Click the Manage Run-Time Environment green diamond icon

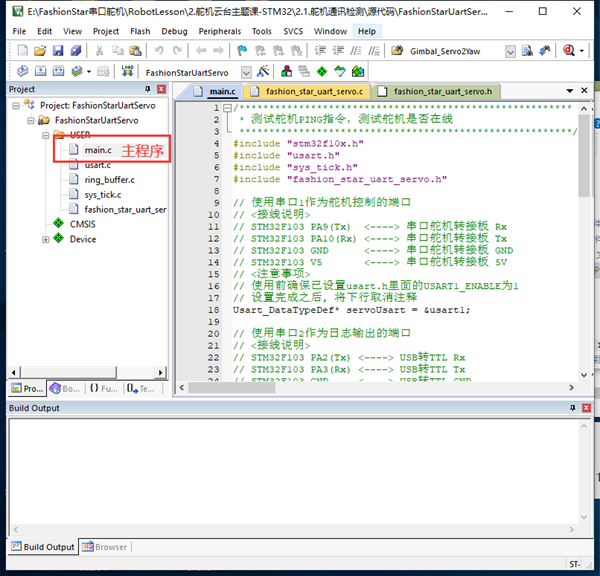322,72
